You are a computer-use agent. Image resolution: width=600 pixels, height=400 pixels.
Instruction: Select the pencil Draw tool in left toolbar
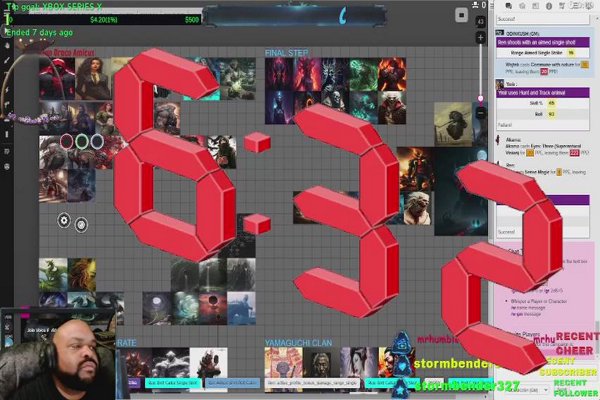click(x=7, y=60)
